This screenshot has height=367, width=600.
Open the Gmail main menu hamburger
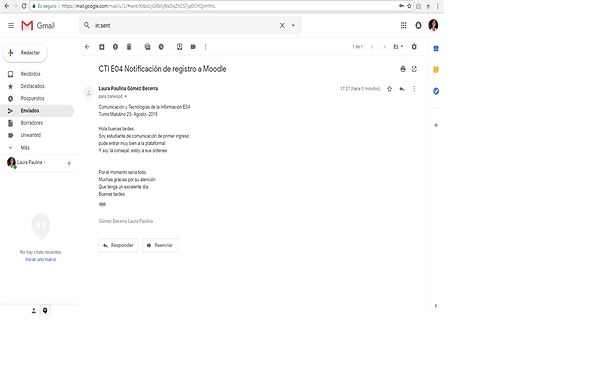(x=11, y=26)
